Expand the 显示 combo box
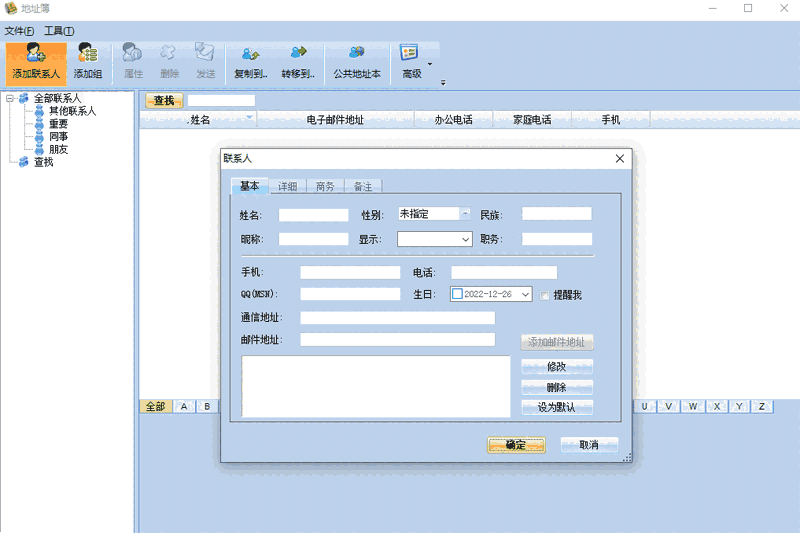Viewport: 800px width, 533px height. point(465,240)
